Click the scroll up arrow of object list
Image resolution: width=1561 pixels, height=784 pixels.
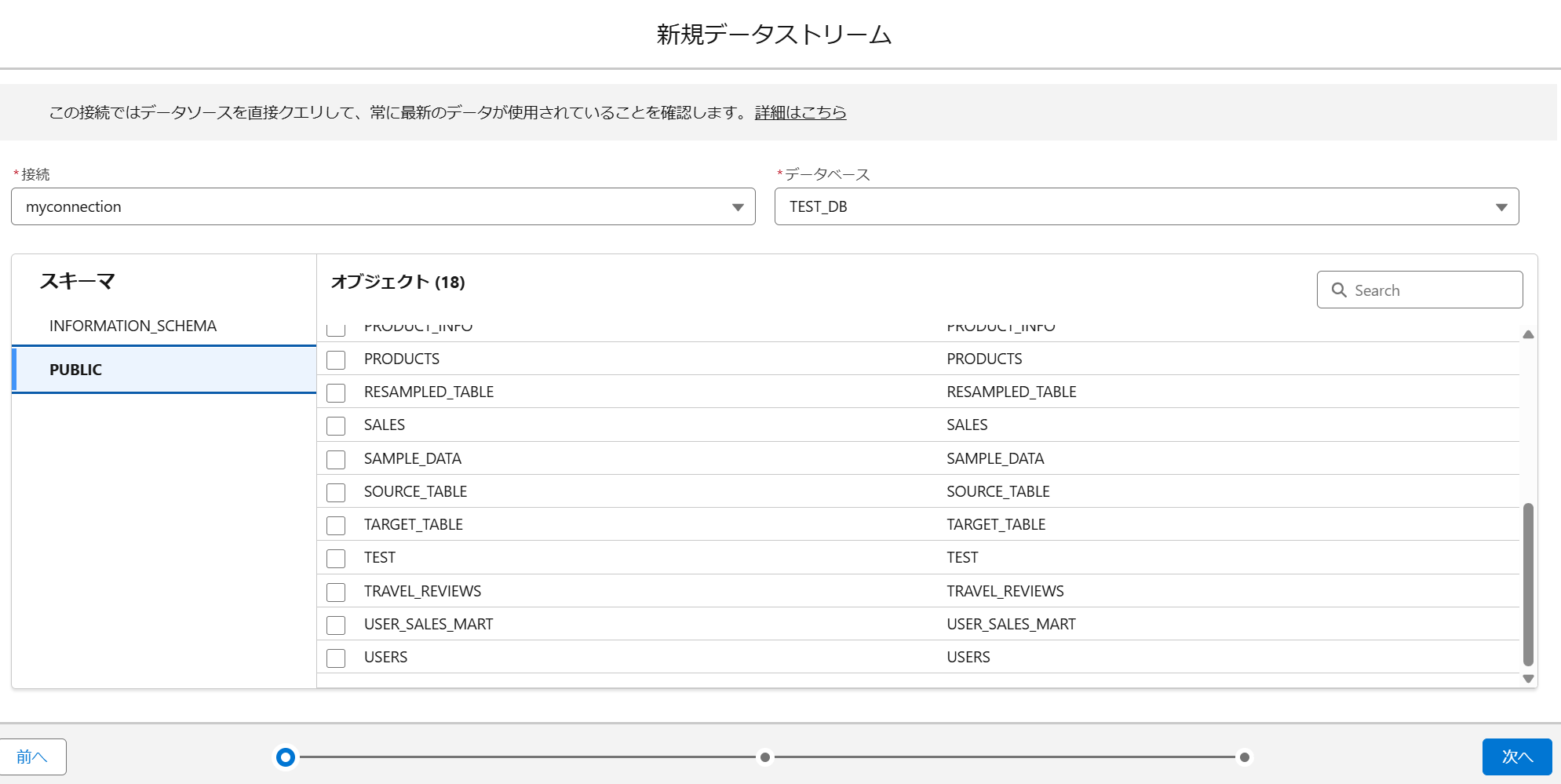point(1528,334)
